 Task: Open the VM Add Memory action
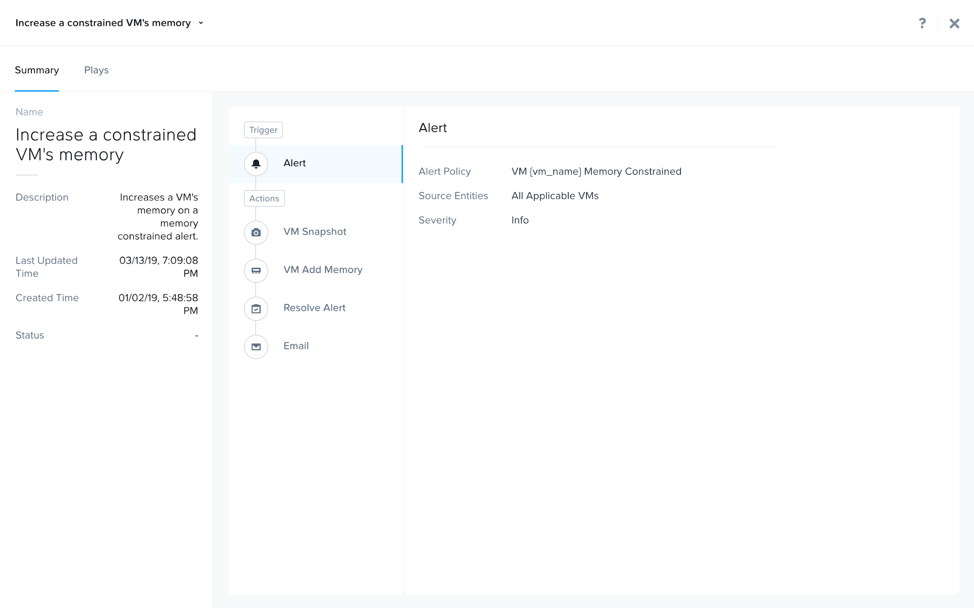click(x=322, y=270)
